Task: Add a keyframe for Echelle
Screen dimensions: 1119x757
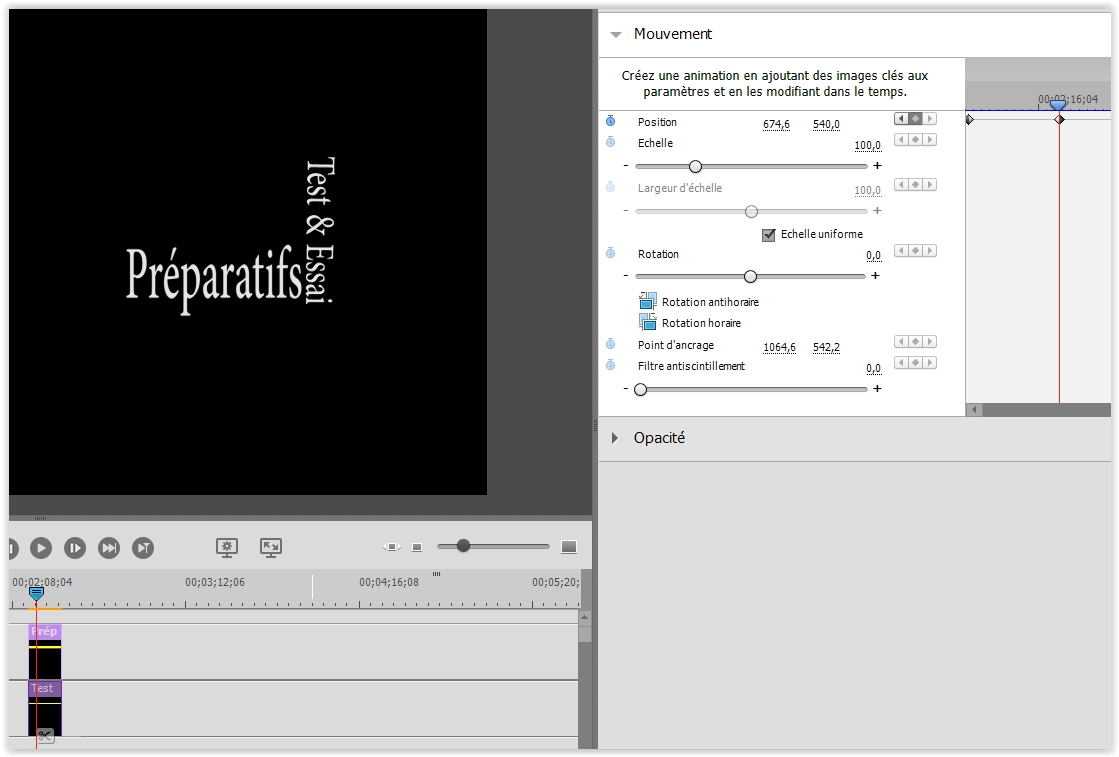Action: (x=915, y=140)
